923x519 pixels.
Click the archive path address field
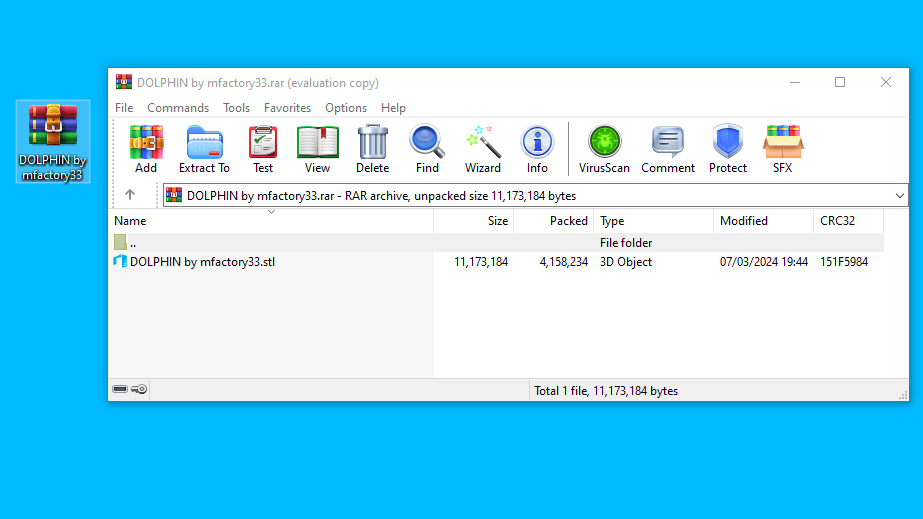coord(535,195)
